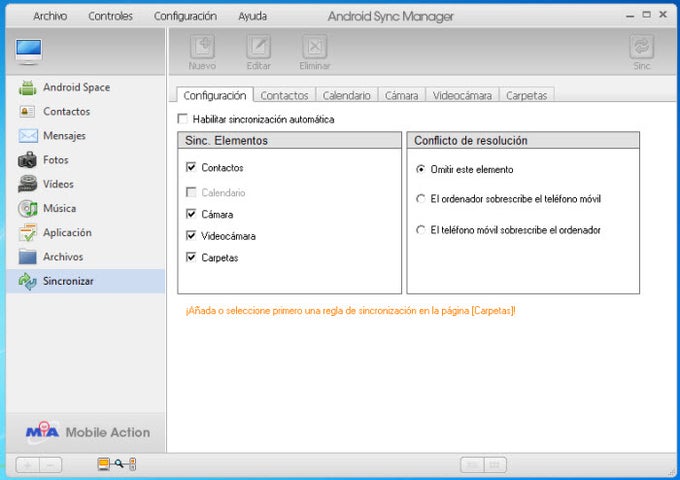Open the Controles menu
This screenshot has height=480, width=680.
(110, 16)
